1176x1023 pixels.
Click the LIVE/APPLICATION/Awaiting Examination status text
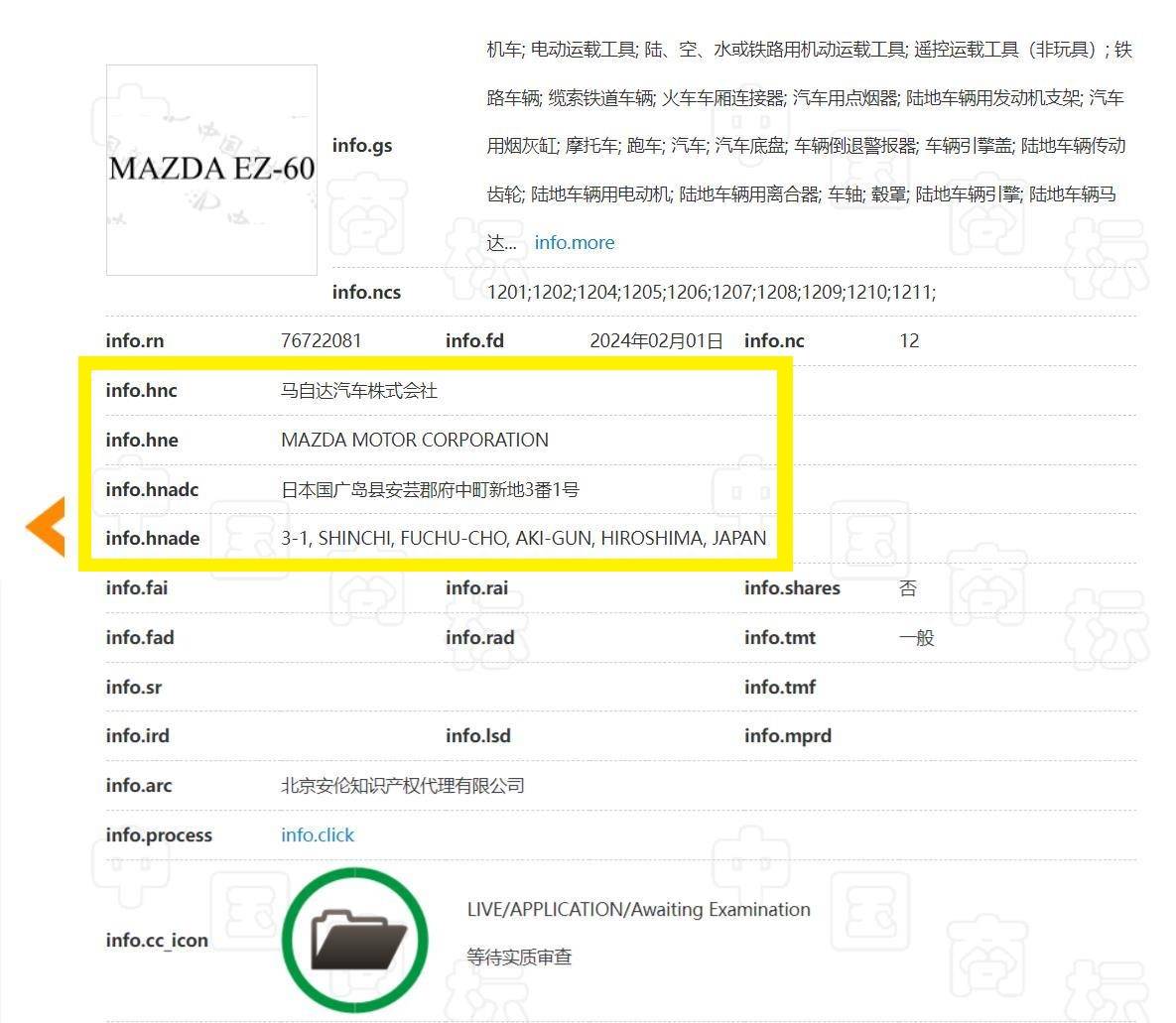point(639,909)
